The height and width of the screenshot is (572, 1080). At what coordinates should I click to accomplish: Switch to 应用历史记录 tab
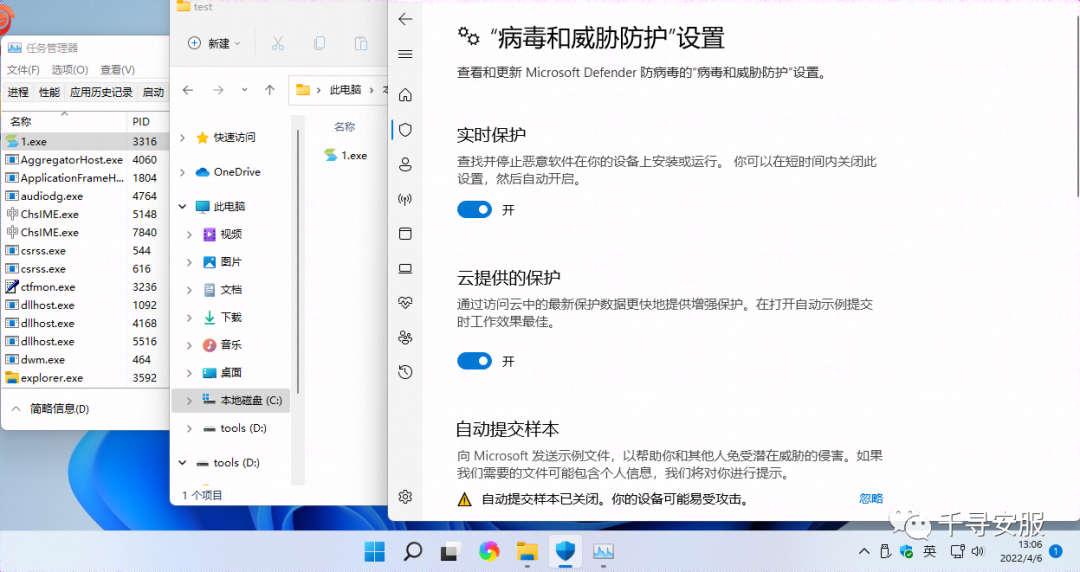coord(101,92)
